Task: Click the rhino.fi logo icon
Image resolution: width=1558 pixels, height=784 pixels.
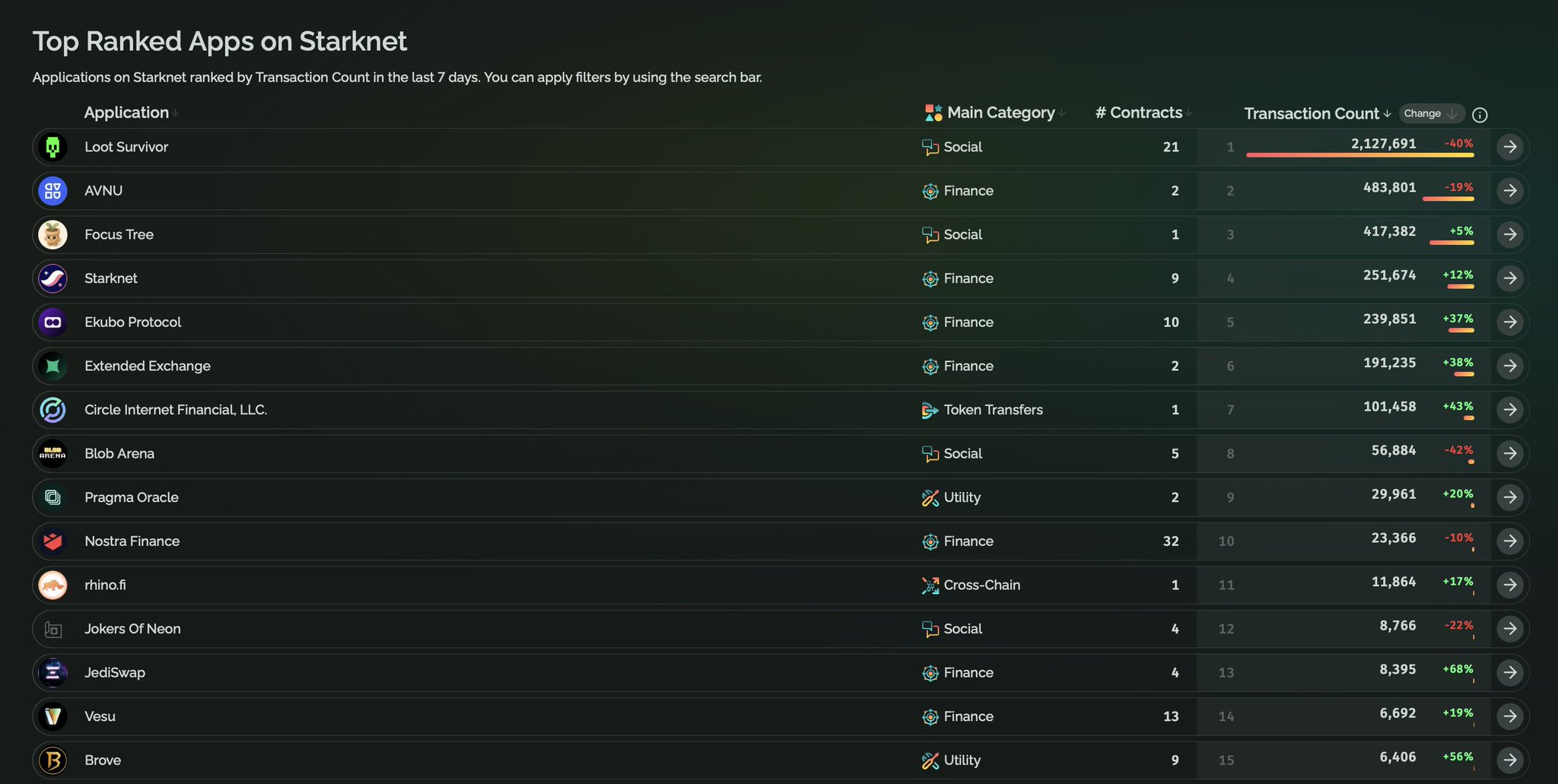Action: coord(52,586)
